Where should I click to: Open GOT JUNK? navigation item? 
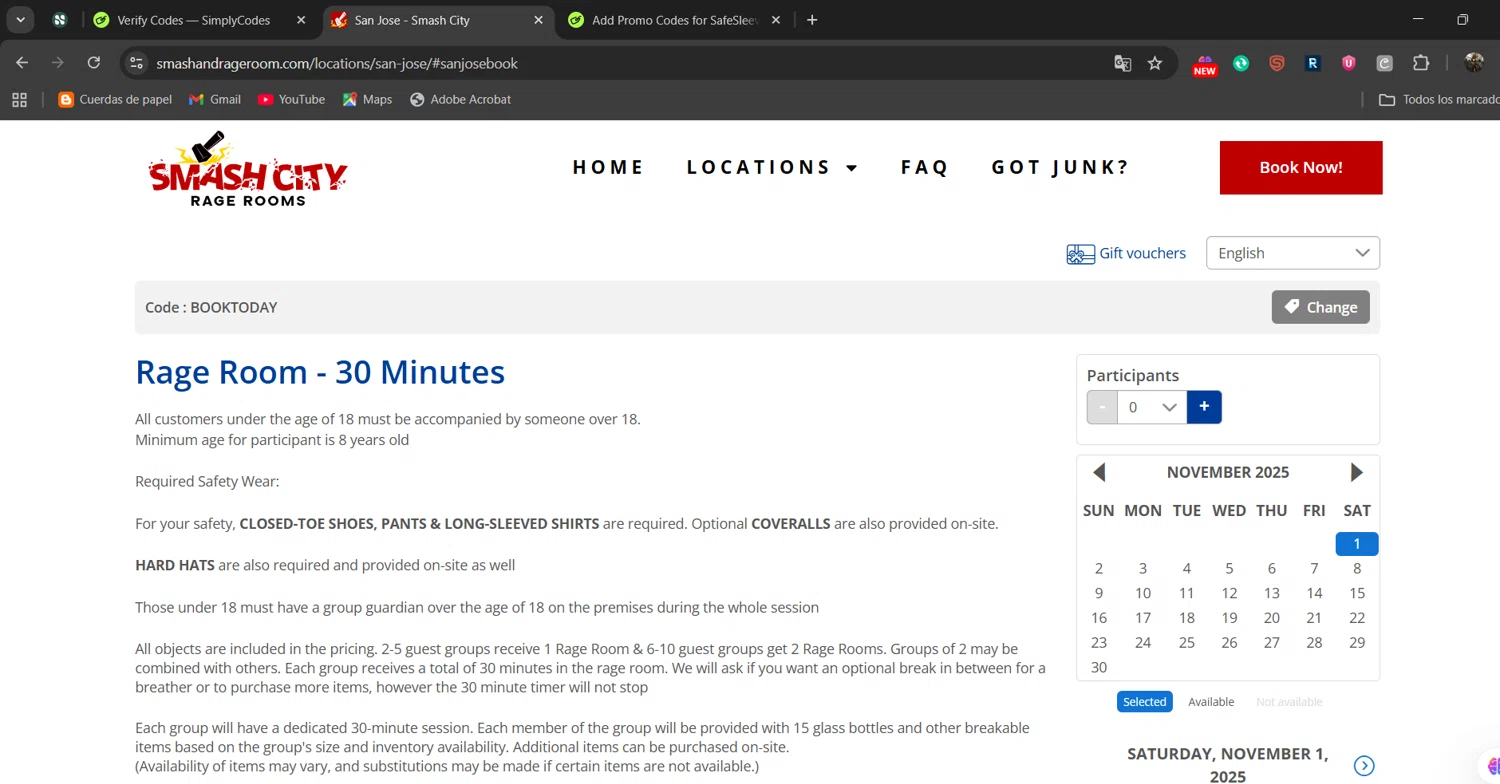pyautogui.click(x=1060, y=167)
